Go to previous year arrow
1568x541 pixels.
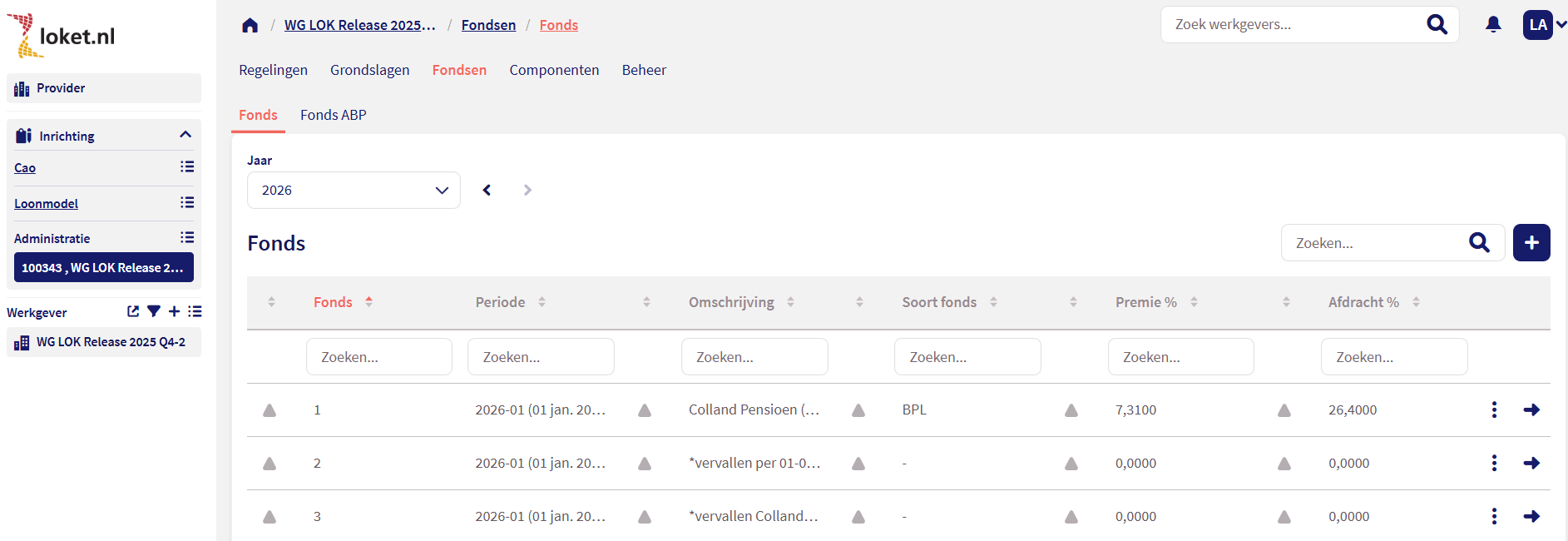pos(487,190)
